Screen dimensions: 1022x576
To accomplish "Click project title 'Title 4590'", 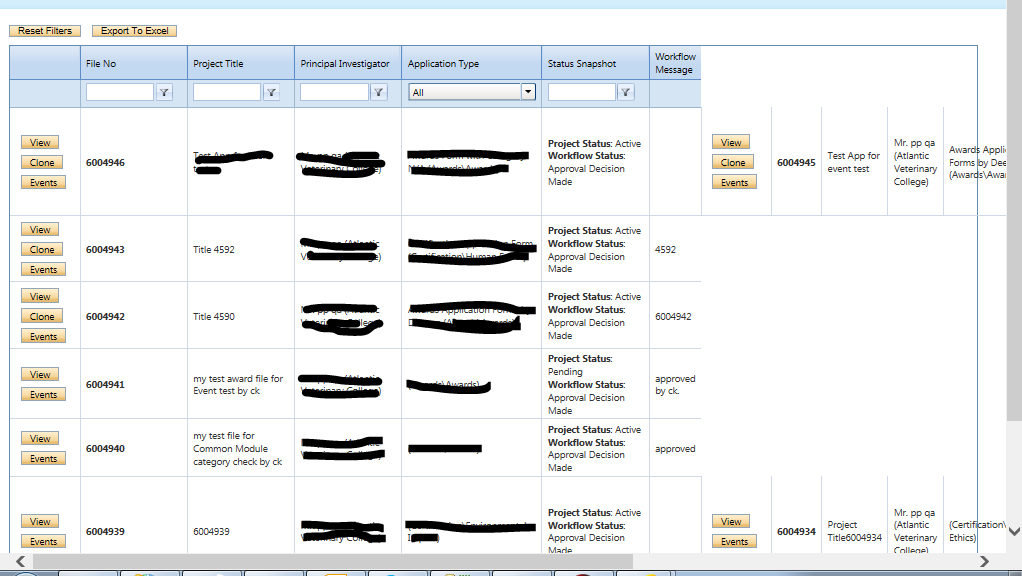I will coord(214,317).
